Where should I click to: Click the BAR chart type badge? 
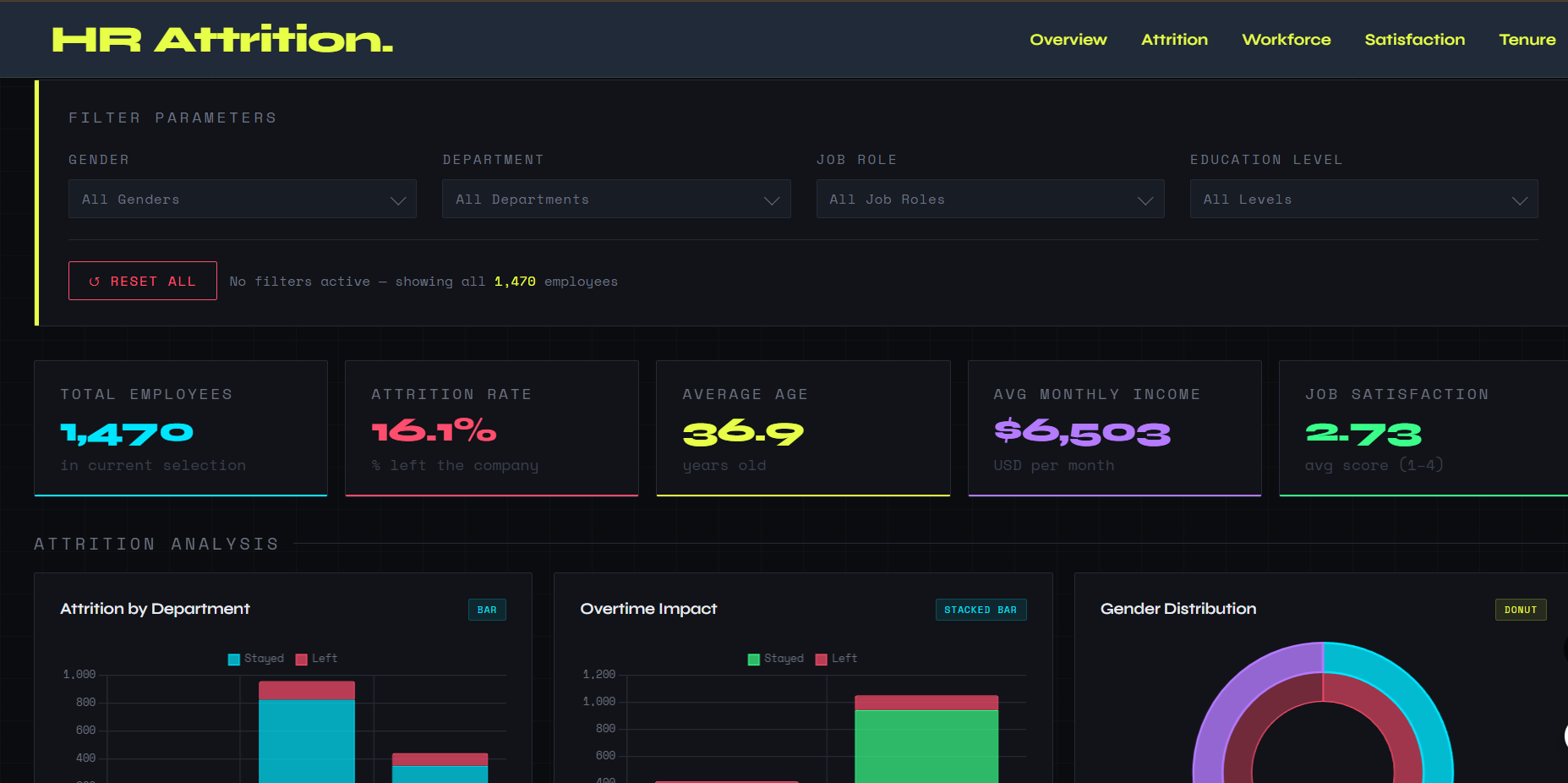tap(487, 610)
